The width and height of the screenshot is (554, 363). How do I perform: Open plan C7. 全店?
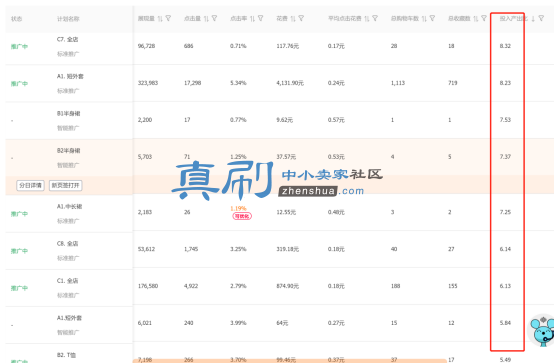point(67,39)
